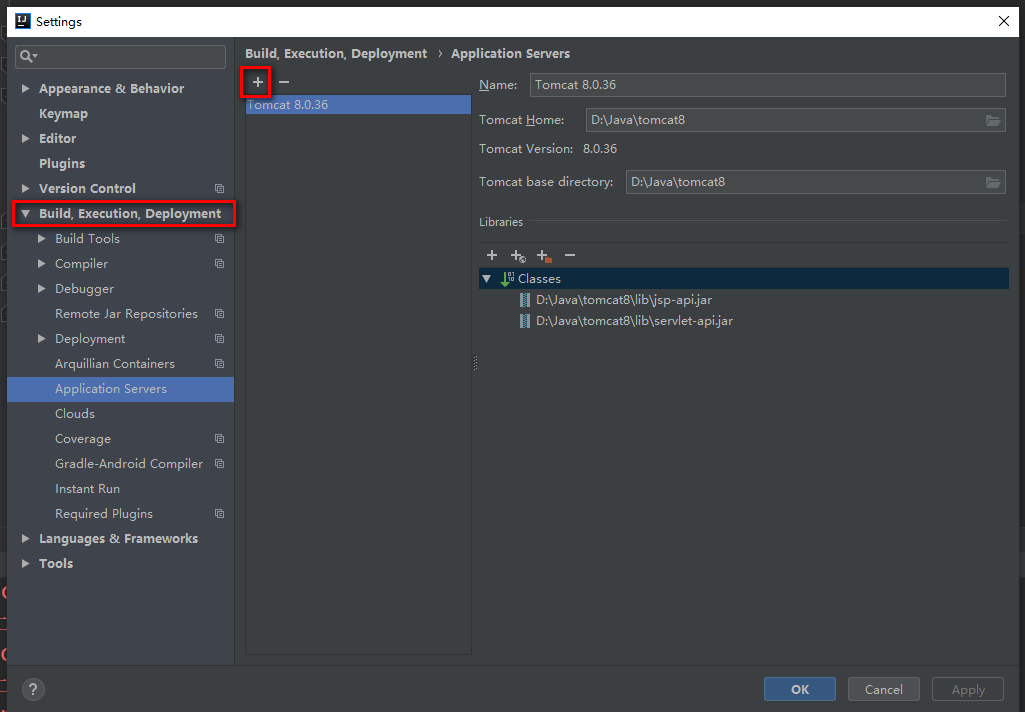Select Tomcat 8.0.36 in server list
Viewport: 1025px width, 712px height.
pos(358,105)
